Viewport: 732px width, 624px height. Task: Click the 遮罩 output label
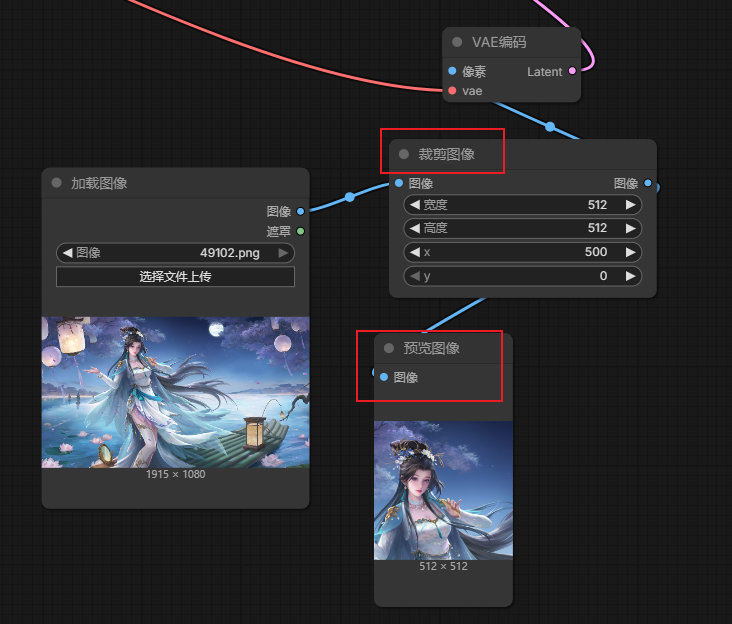(279, 231)
